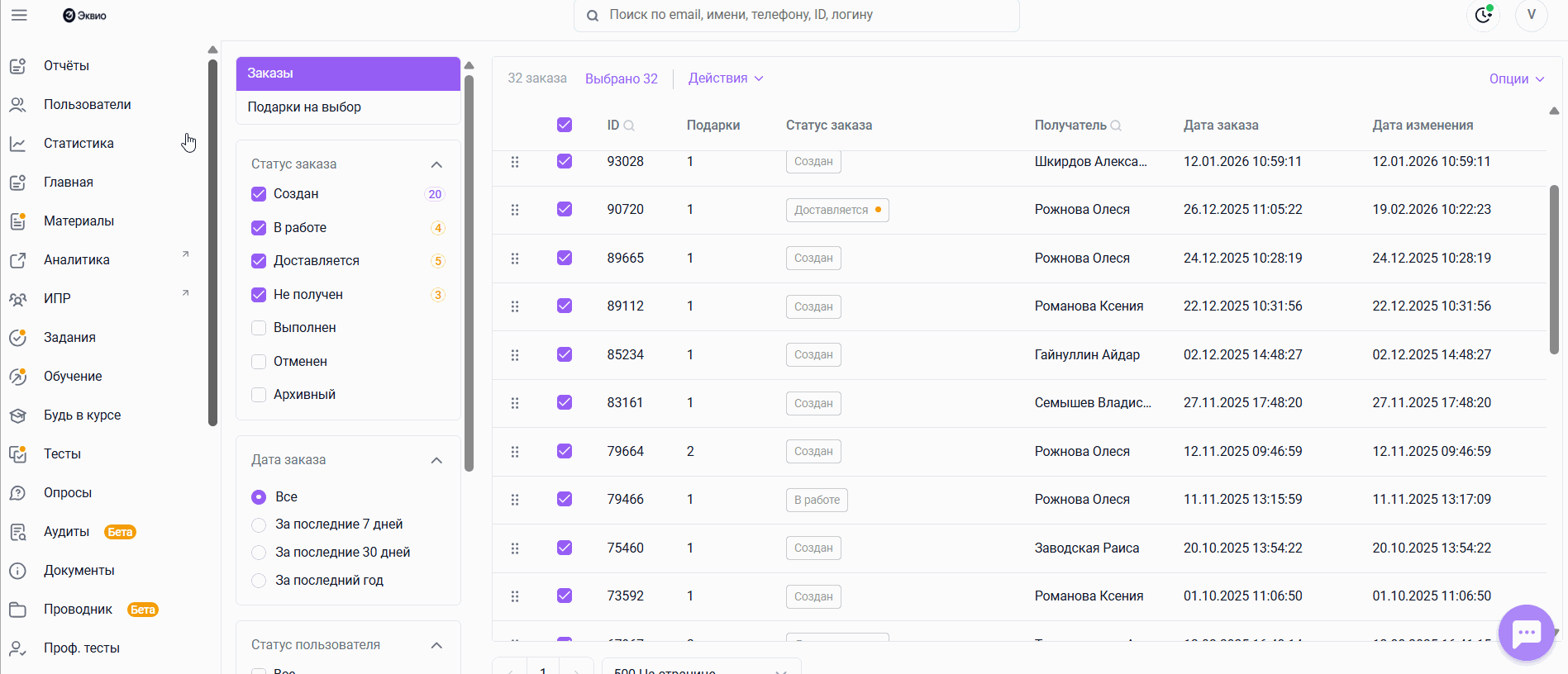1568x674 pixels.
Task: Click the Доставляется status button for order 90720
Action: click(x=836, y=210)
